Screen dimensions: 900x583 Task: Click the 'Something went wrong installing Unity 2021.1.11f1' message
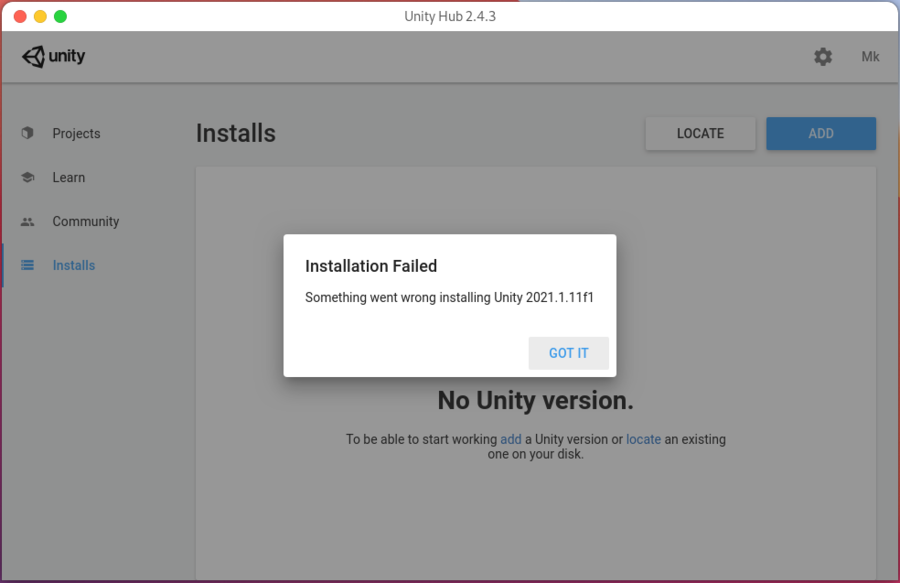[449, 297]
